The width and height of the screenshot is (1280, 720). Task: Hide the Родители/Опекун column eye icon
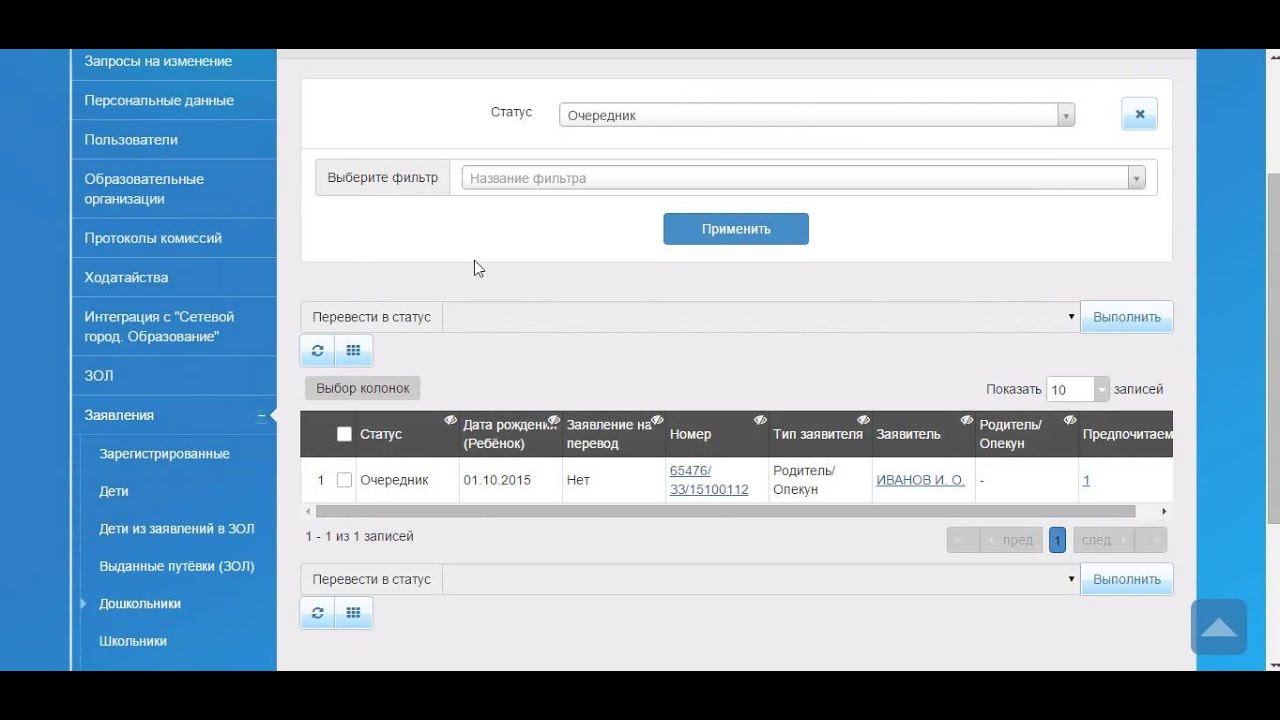pos(1070,420)
